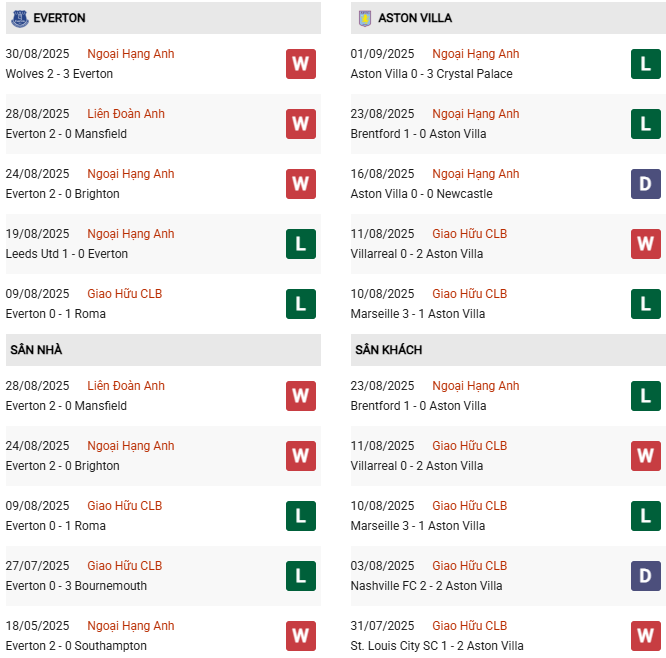Open Ngoại Hạng Anh link on 30/08/2025 row
The image size is (666, 658).
click(x=130, y=54)
